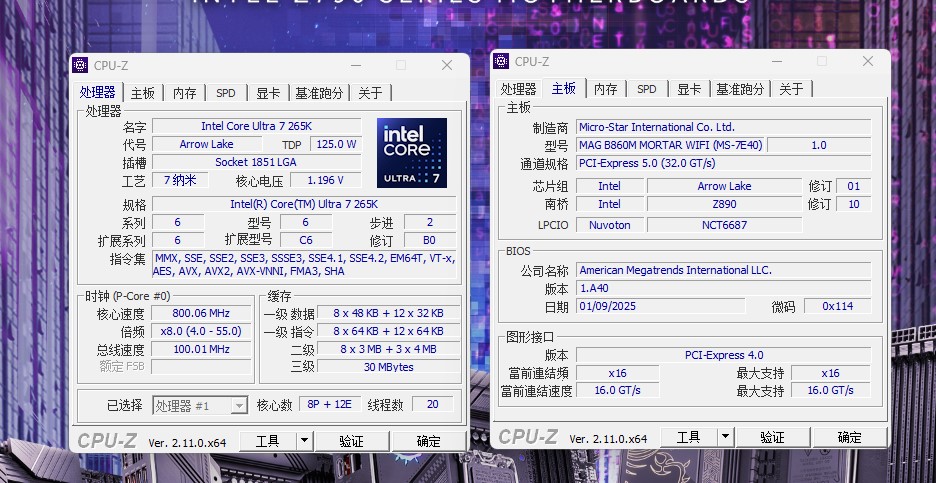The height and width of the screenshot is (483, 936).
Task: Open 主板 tab in left CPU-Z window
Action: click(143, 93)
